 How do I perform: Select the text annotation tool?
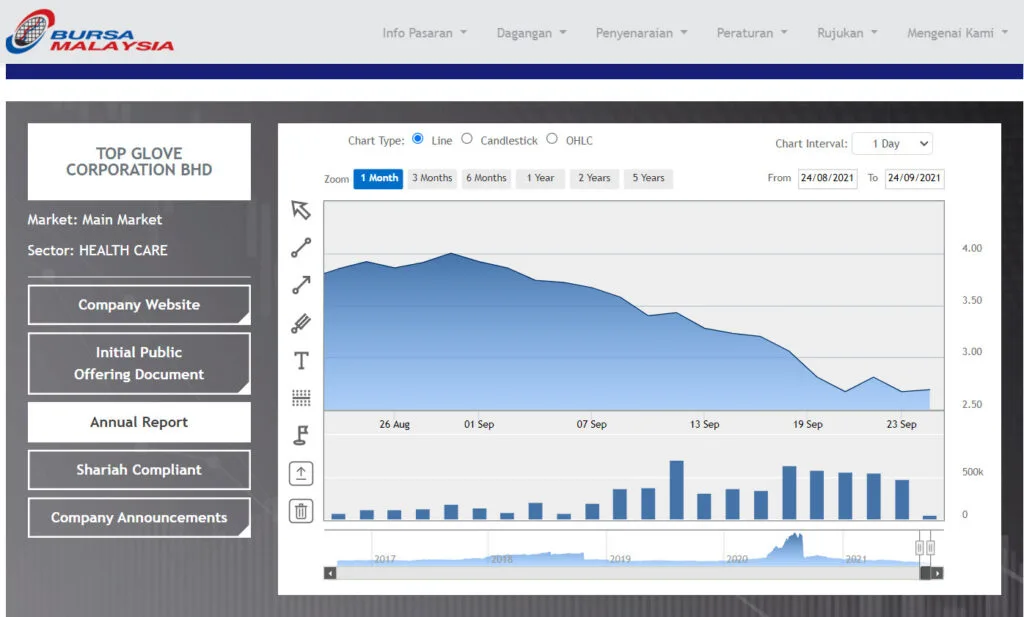(x=301, y=361)
